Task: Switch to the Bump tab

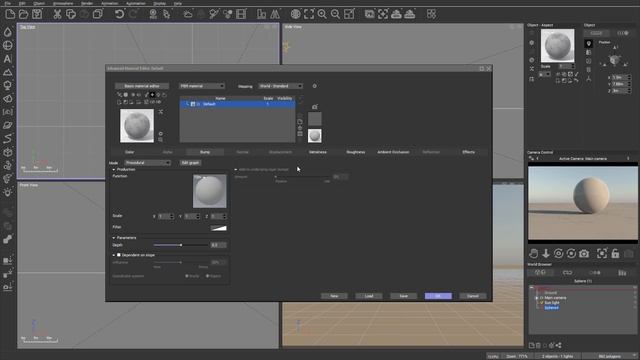Action: pos(205,152)
